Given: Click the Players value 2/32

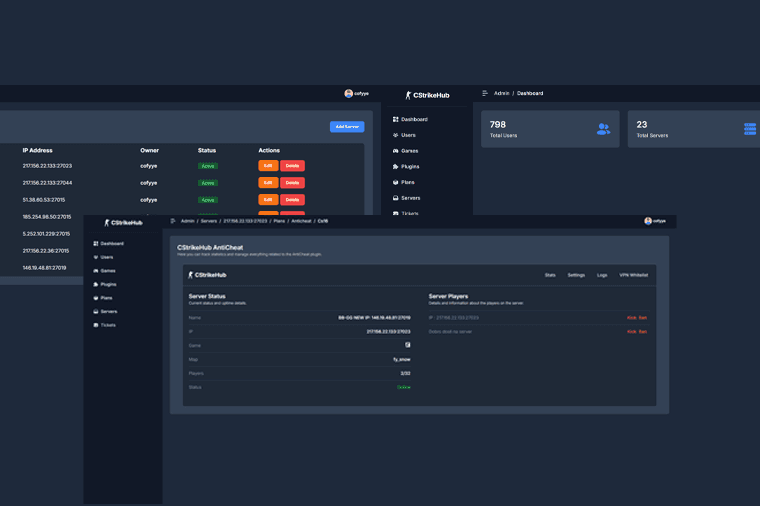Looking at the screenshot, I should (x=405, y=373).
